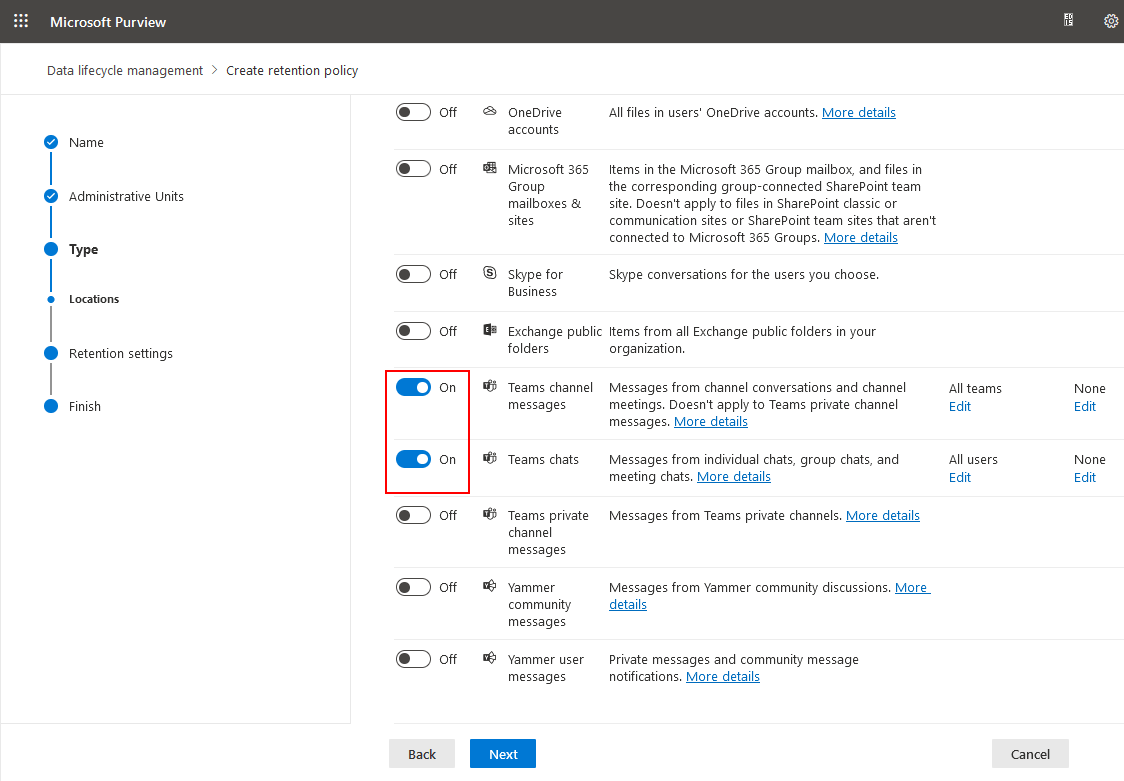Screen dimensions: 1124x781
Task: Click the Name step checkmark icon
Action: [x=51, y=142]
